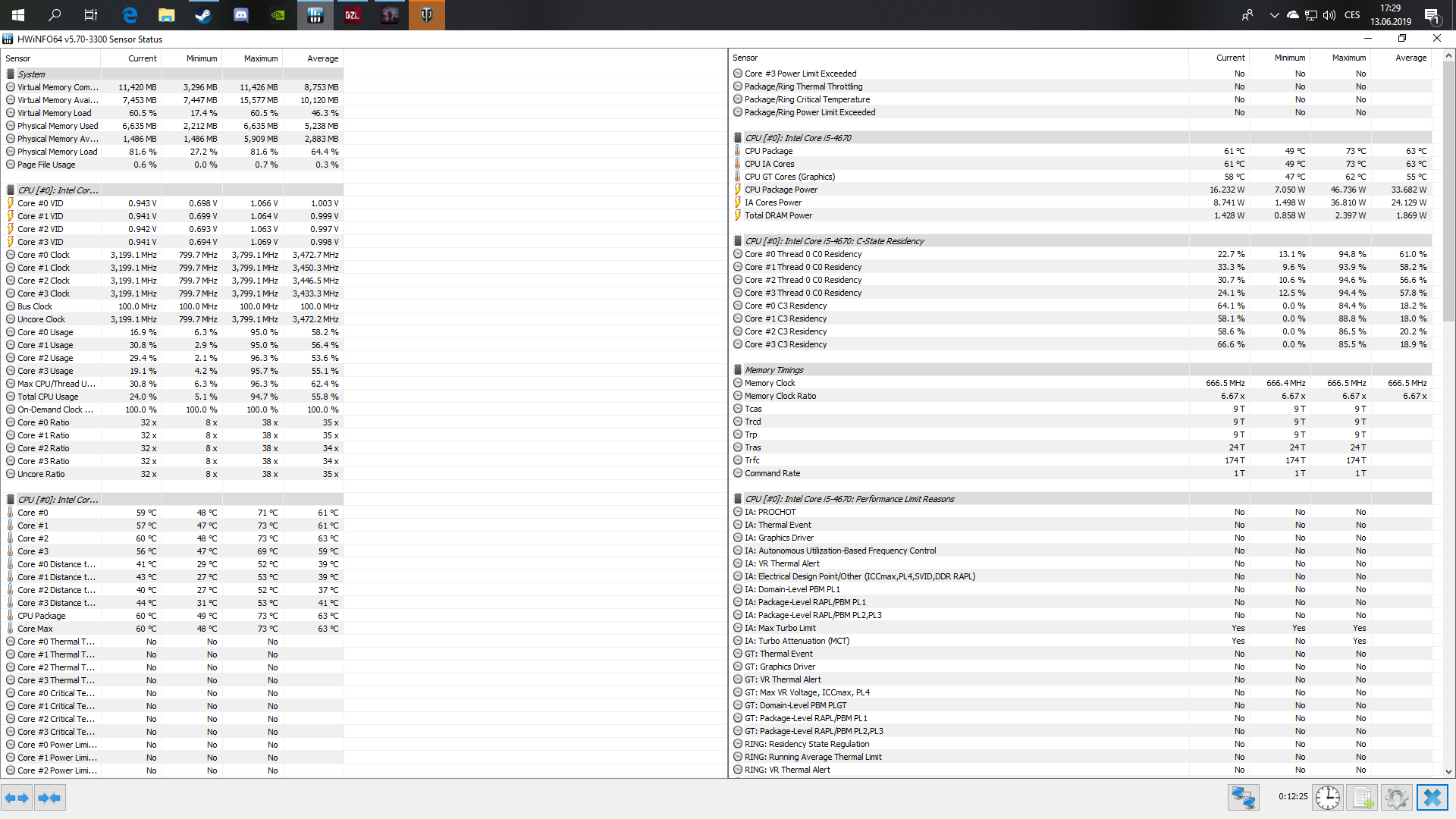Select the System sensor group header
Viewport: 1456px width, 819px height.
pyautogui.click(x=32, y=74)
